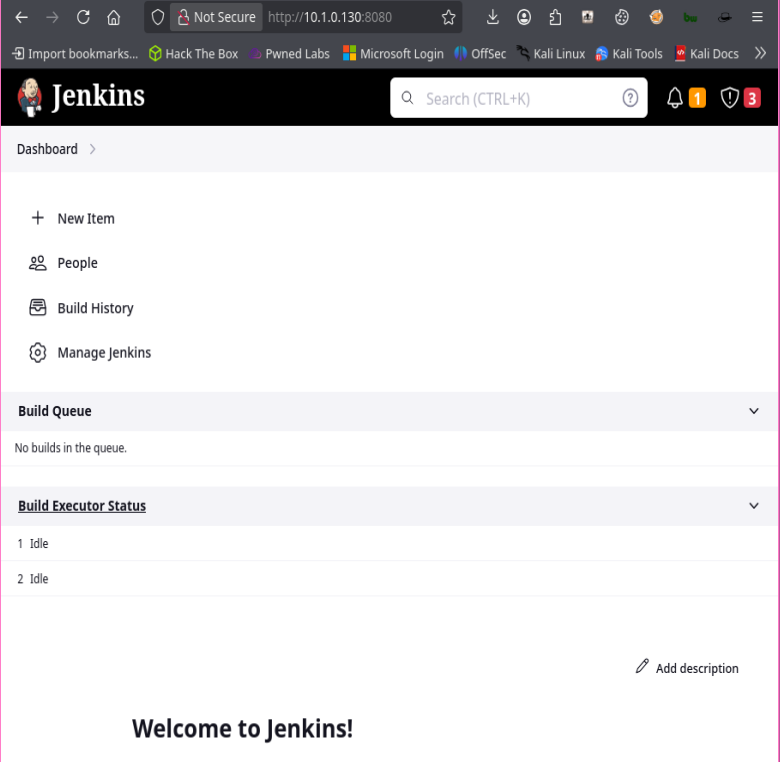Viewport: 780px width, 762px height.
Task: Open OffSec bookmark
Action: (480, 54)
